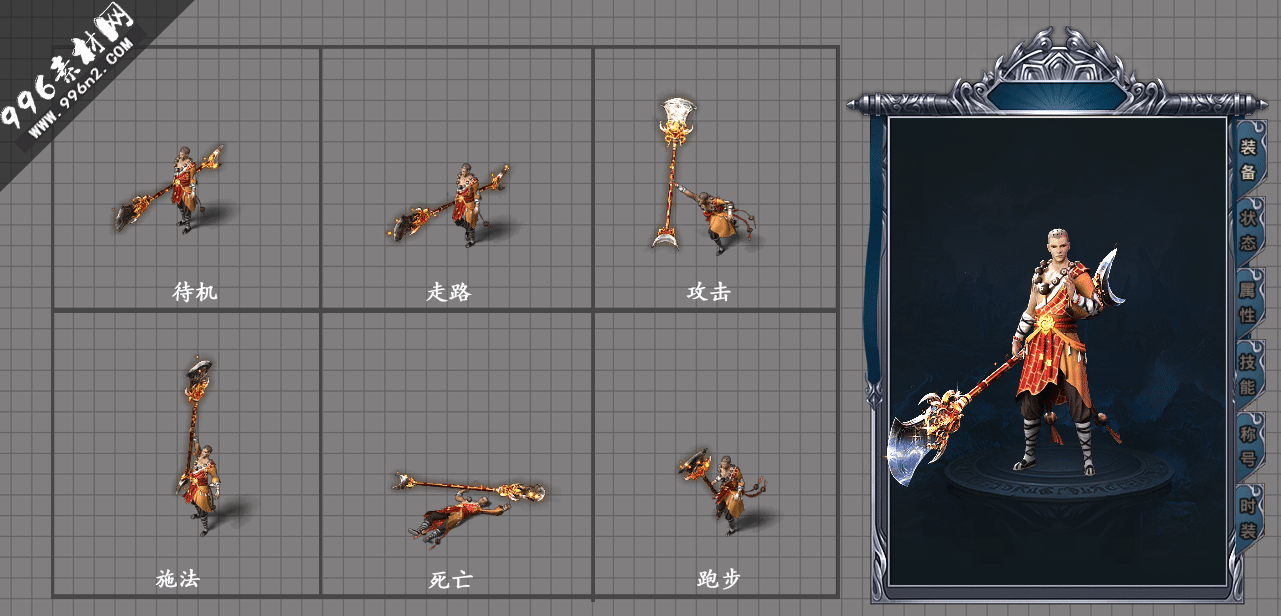Click the 攻击 label text
Screen dimensions: 1281x616
(708, 292)
